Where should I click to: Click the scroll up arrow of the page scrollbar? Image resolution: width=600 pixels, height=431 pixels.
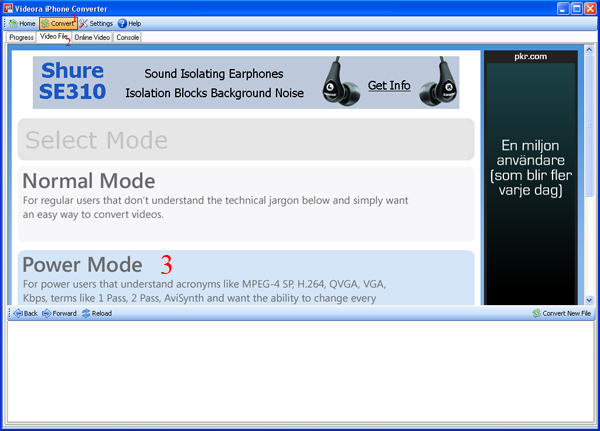pos(589,50)
